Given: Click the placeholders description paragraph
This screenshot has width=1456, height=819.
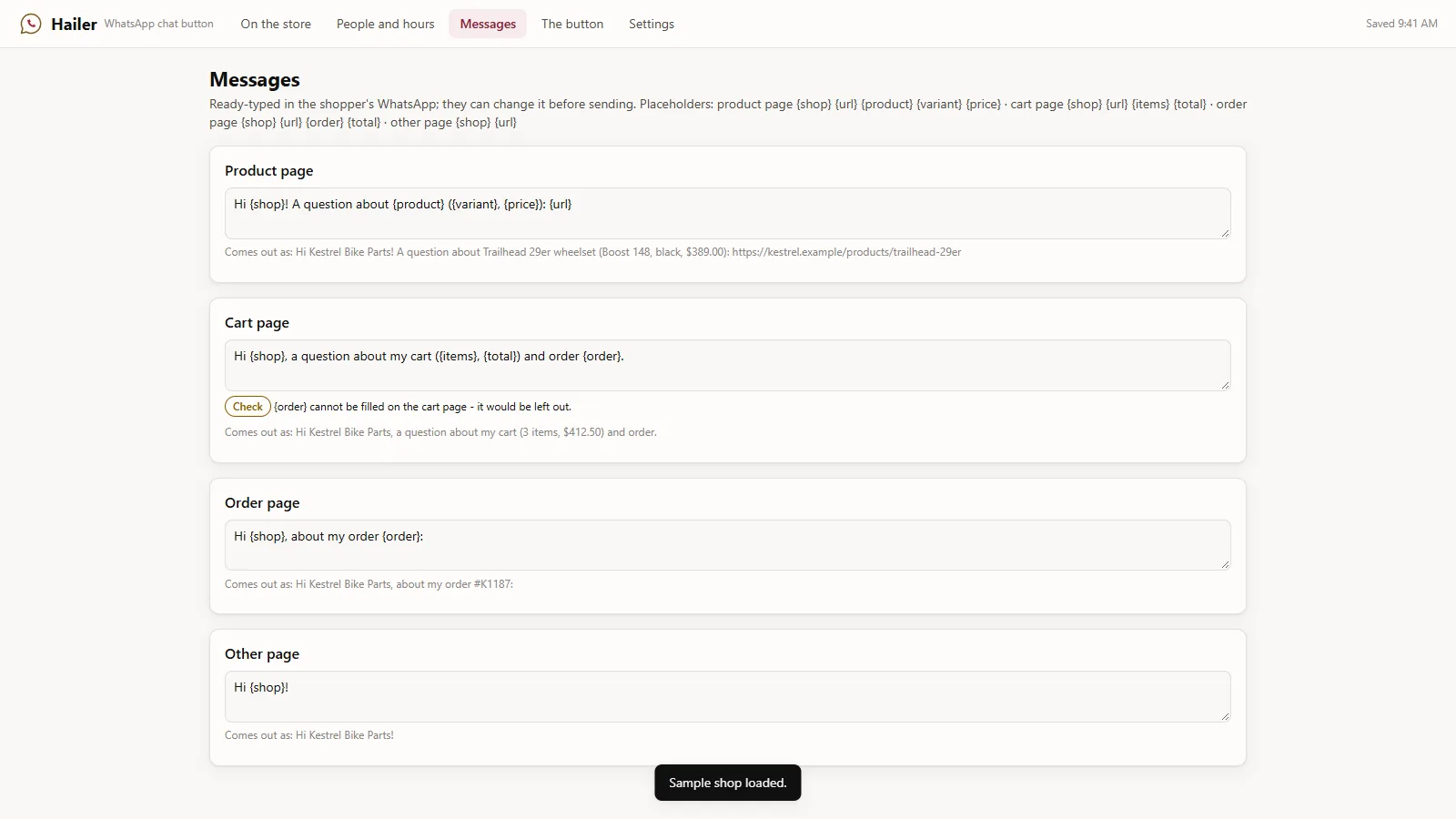Looking at the screenshot, I should pyautogui.click(x=728, y=113).
